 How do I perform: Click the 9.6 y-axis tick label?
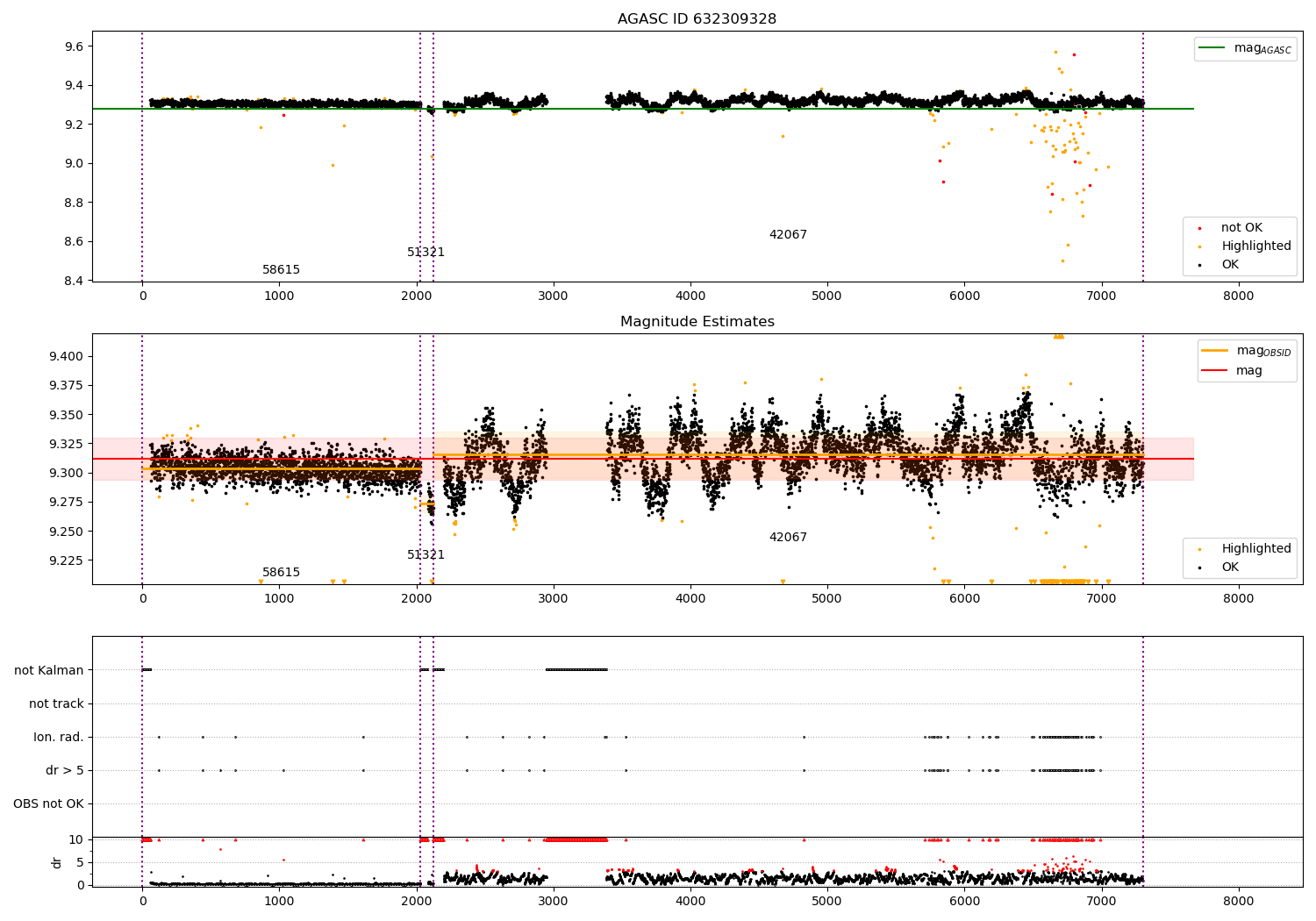pyautogui.click(x=76, y=46)
